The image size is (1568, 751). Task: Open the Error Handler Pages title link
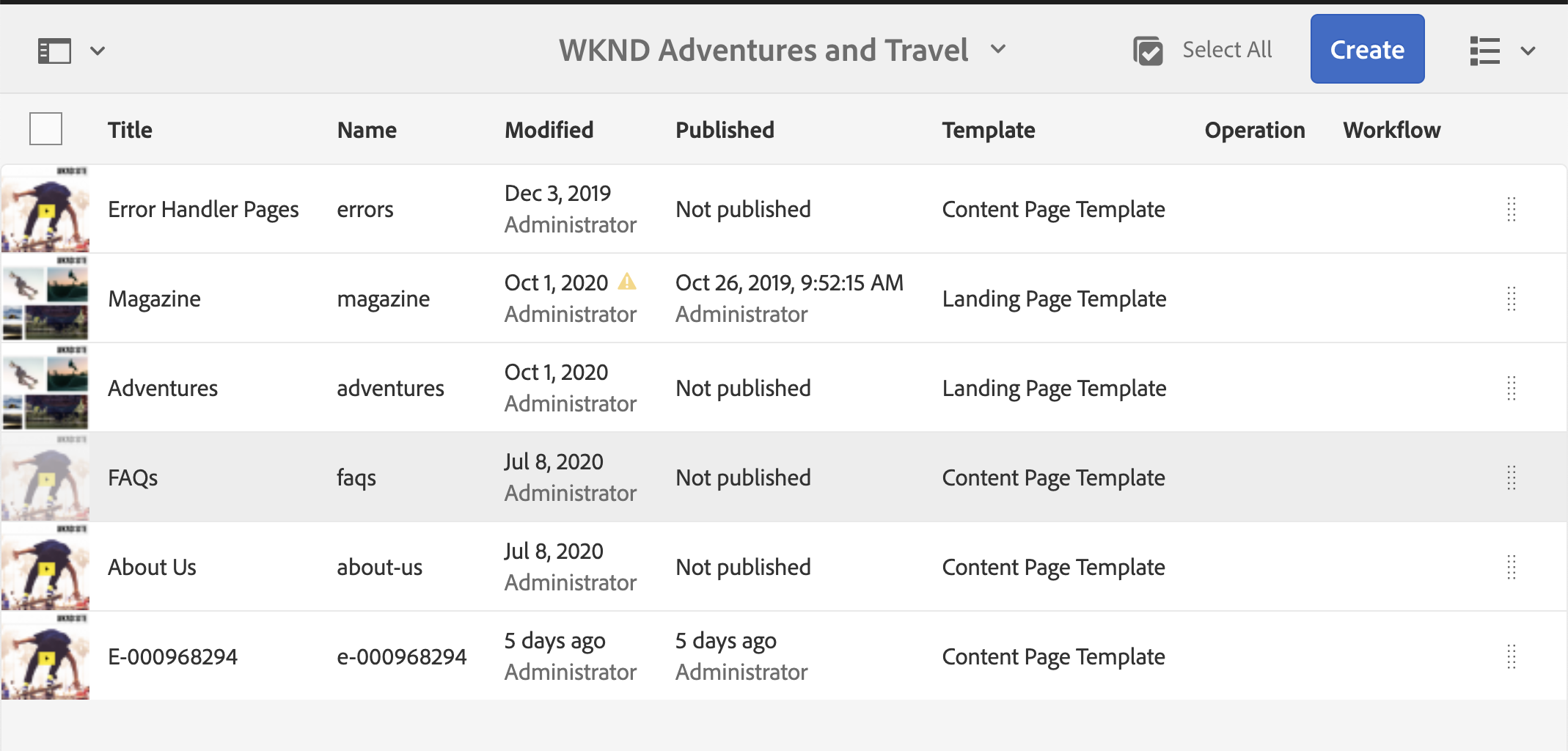pyautogui.click(x=203, y=209)
